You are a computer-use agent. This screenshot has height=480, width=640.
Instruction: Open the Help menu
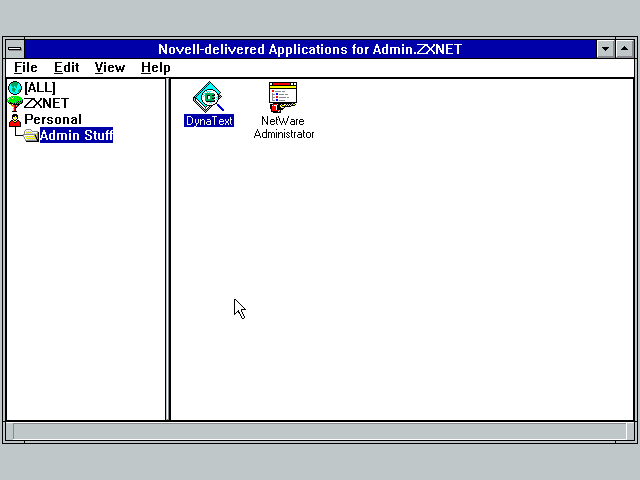tap(156, 67)
